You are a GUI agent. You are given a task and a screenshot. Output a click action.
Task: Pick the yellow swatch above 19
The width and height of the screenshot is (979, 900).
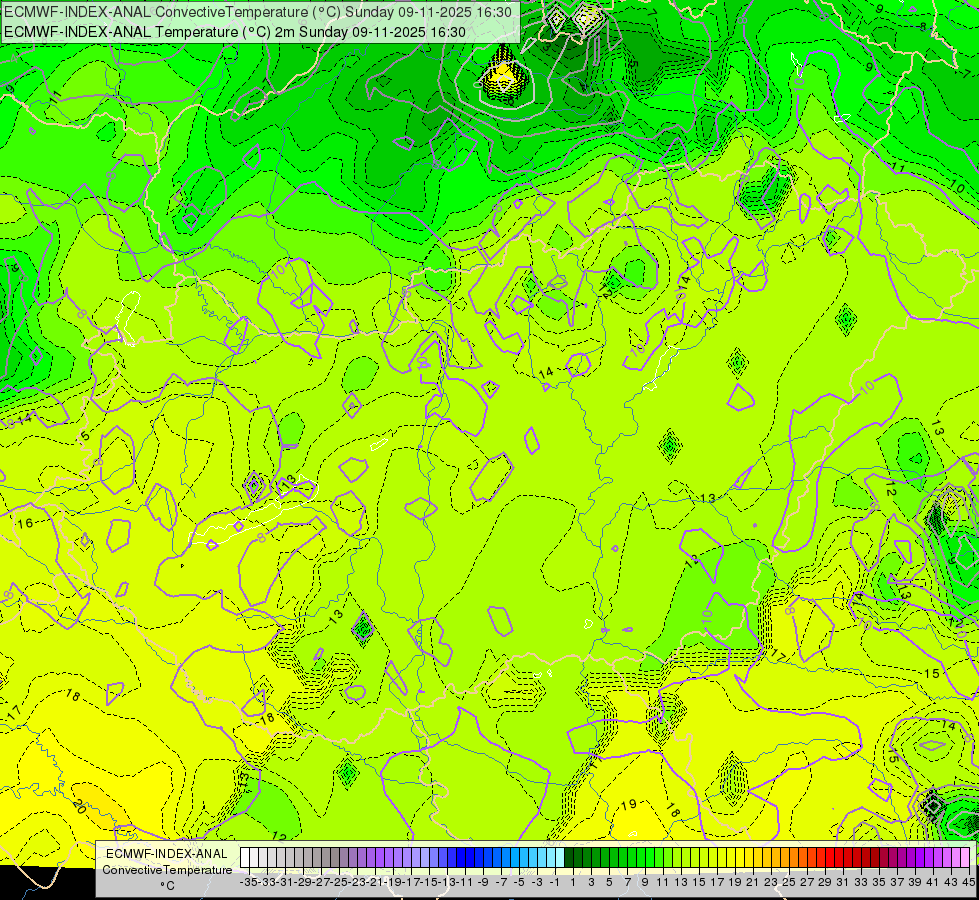[x=730, y=858]
